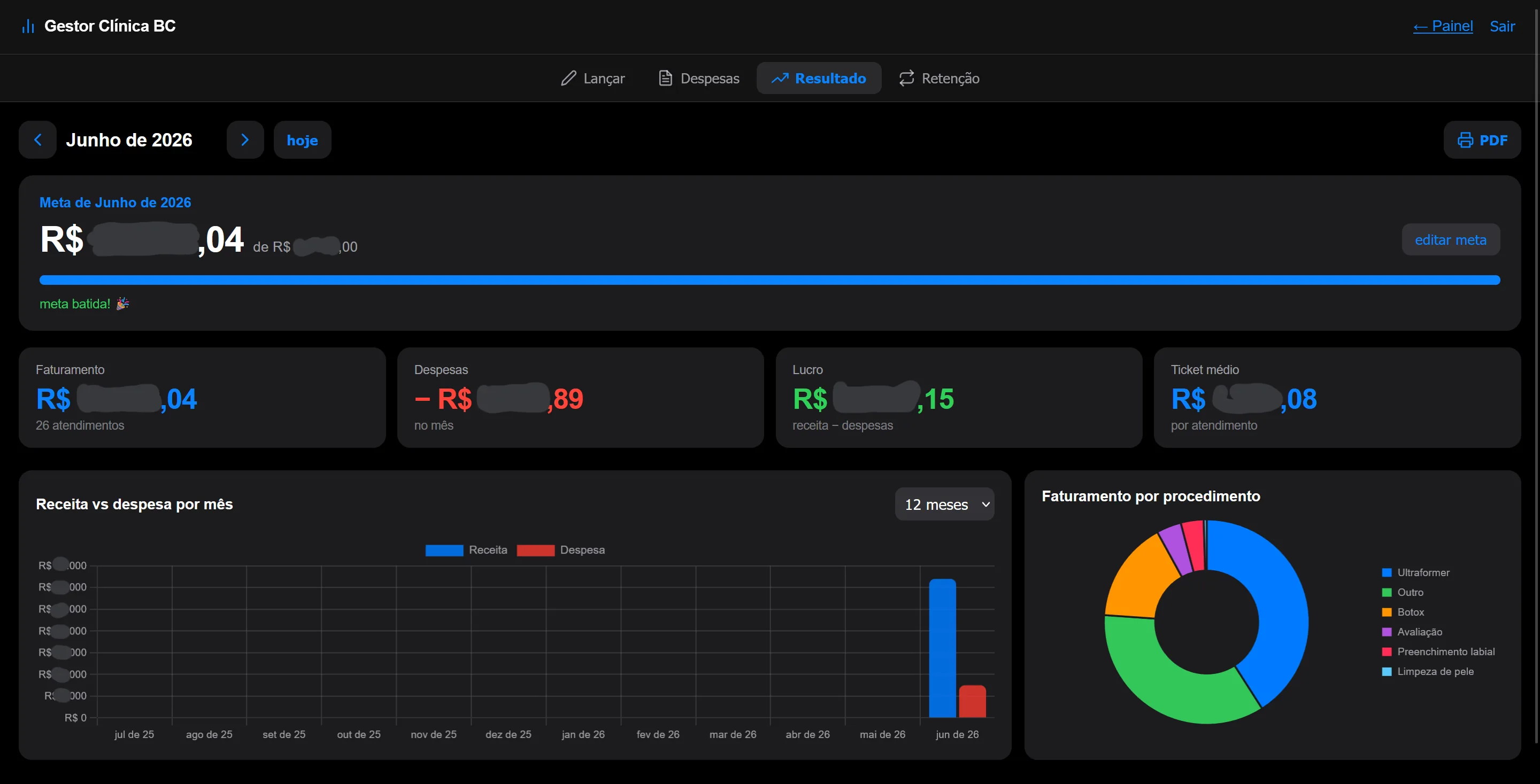Click the trending arrow icon on Resultado
The height and width of the screenshot is (784, 1540).
coord(780,78)
